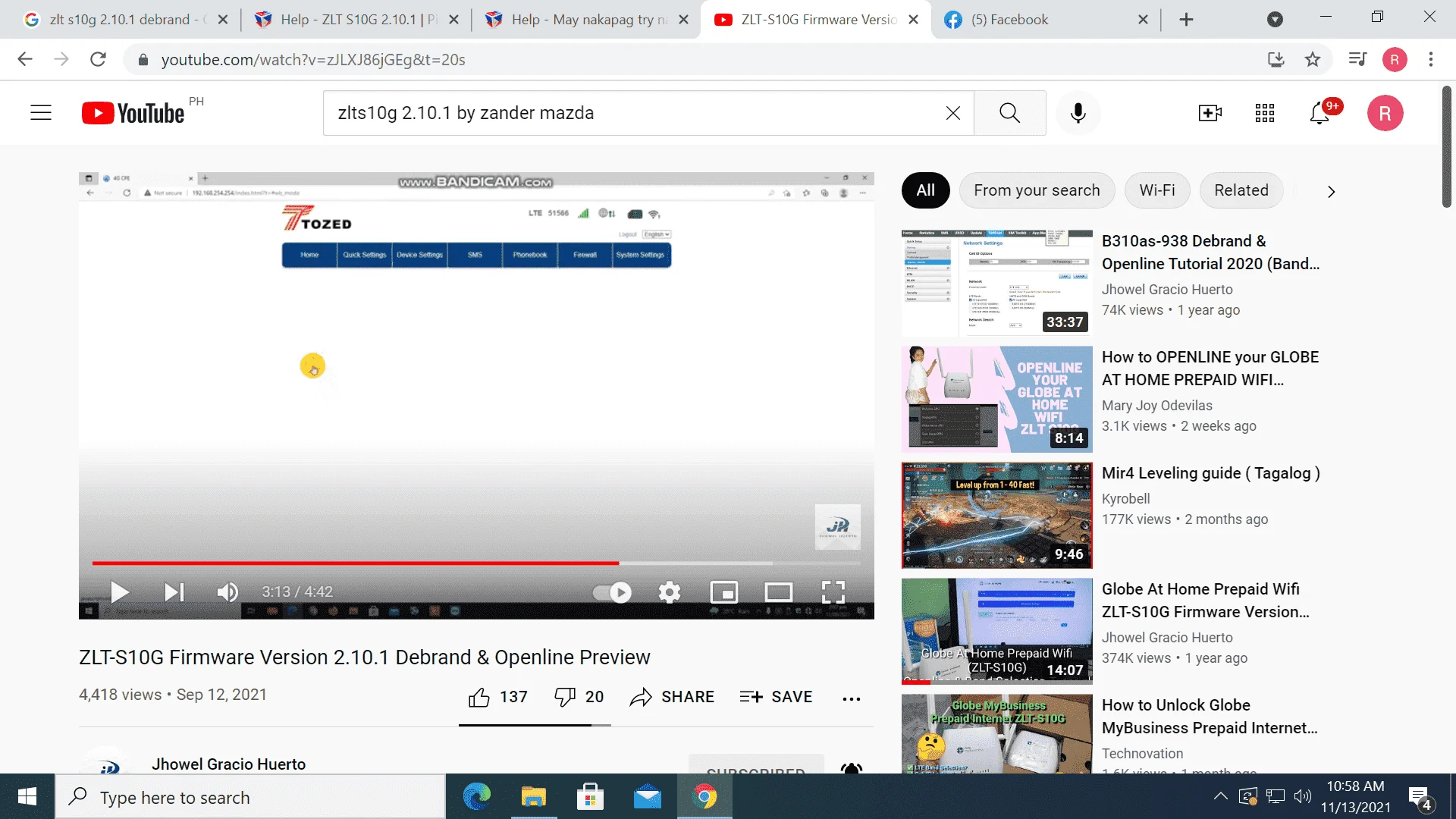The image size is (1456, 819).
Task: Seek on the red video progress bar
Action: (476, 563)
